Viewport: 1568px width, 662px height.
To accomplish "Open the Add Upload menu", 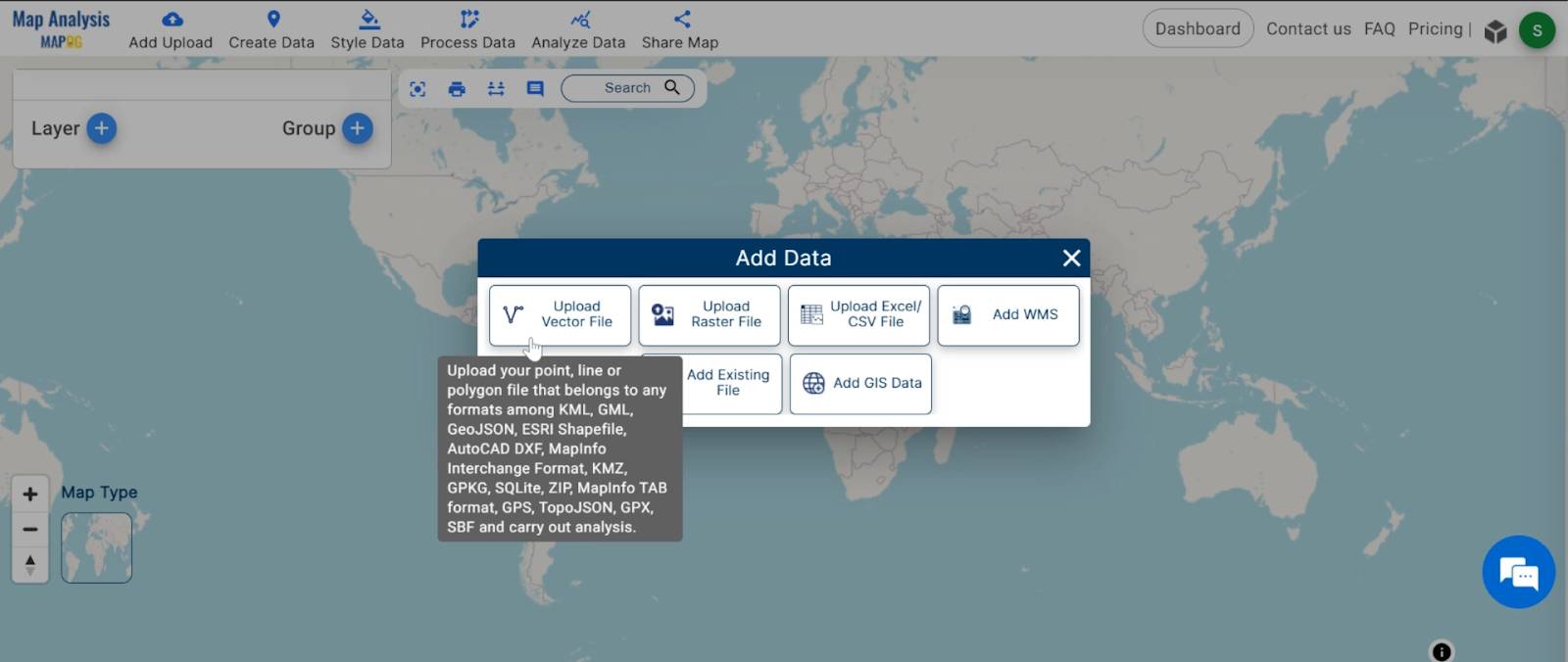I will [x=171, y=29].
